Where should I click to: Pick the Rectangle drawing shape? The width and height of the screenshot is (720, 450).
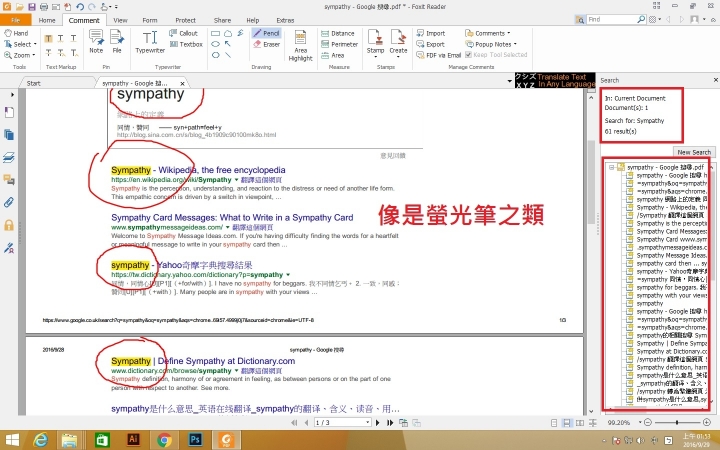tap(215, 33)
